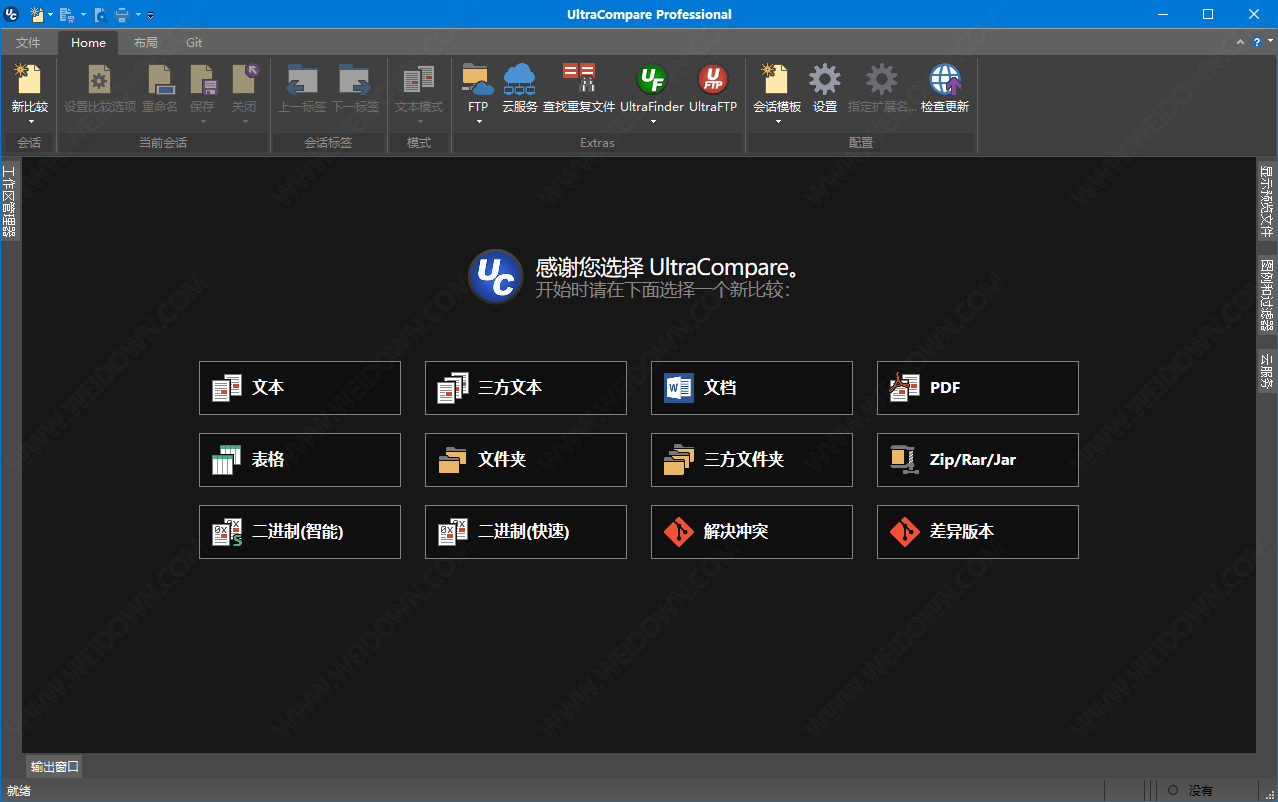
Task: Start a Document (文档) comparison
Action: click(752, 388)
